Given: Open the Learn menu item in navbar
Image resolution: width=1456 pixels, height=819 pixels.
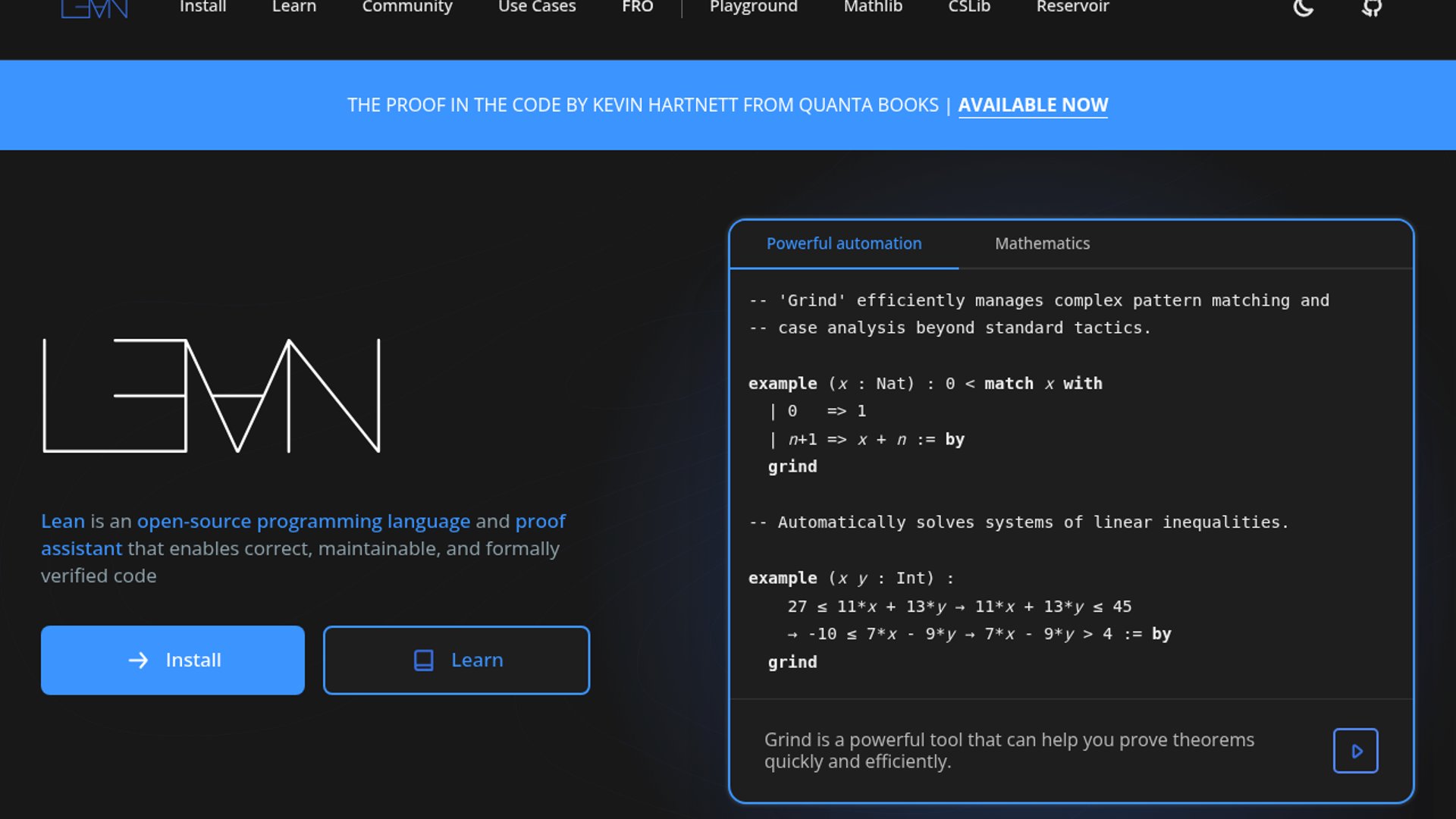Looking at the screenshot, I should pyautogui.click(x=294, y=7).
